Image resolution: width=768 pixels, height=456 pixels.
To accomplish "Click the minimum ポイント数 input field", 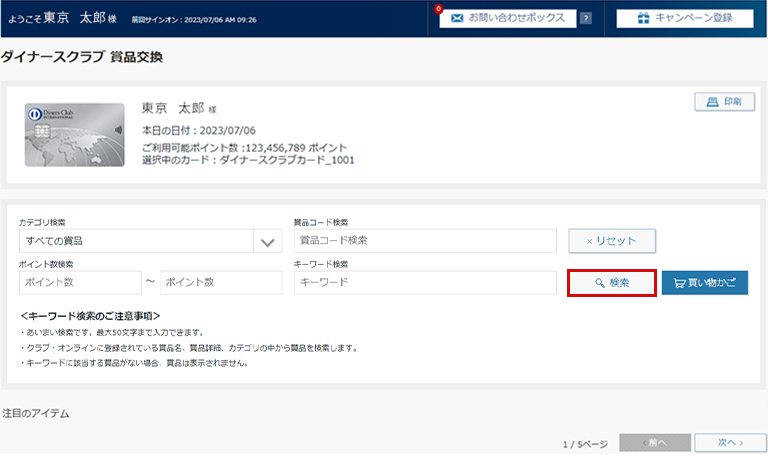I will [x=79, y=282].
